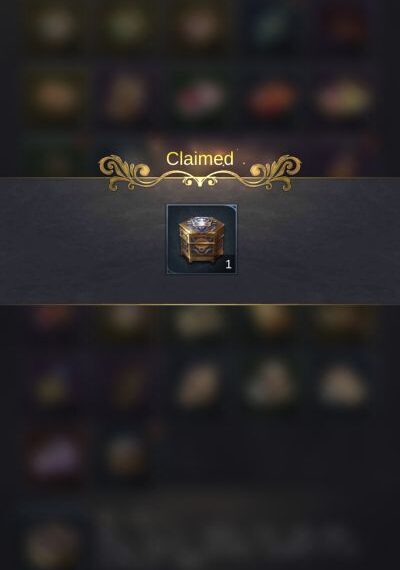The width and height of the screenshot is (400, 570).
Task: Click the central flourish under Claimed title
Action: click(x=200, y=180)
